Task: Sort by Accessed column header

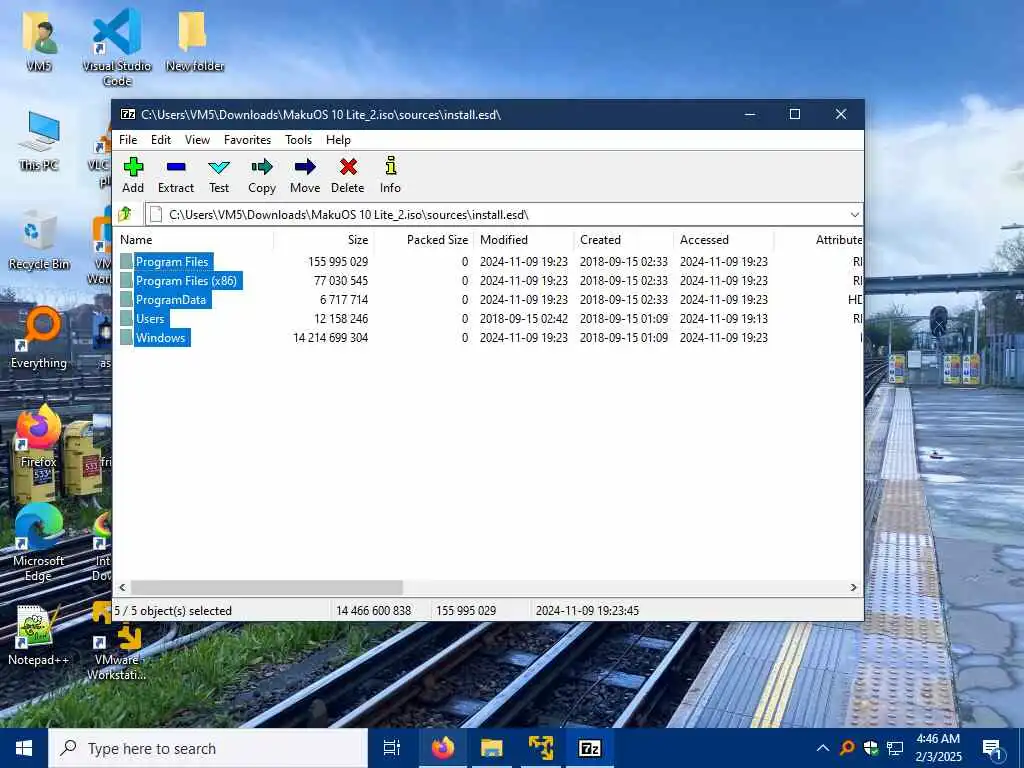Action: tap(724, 240)
